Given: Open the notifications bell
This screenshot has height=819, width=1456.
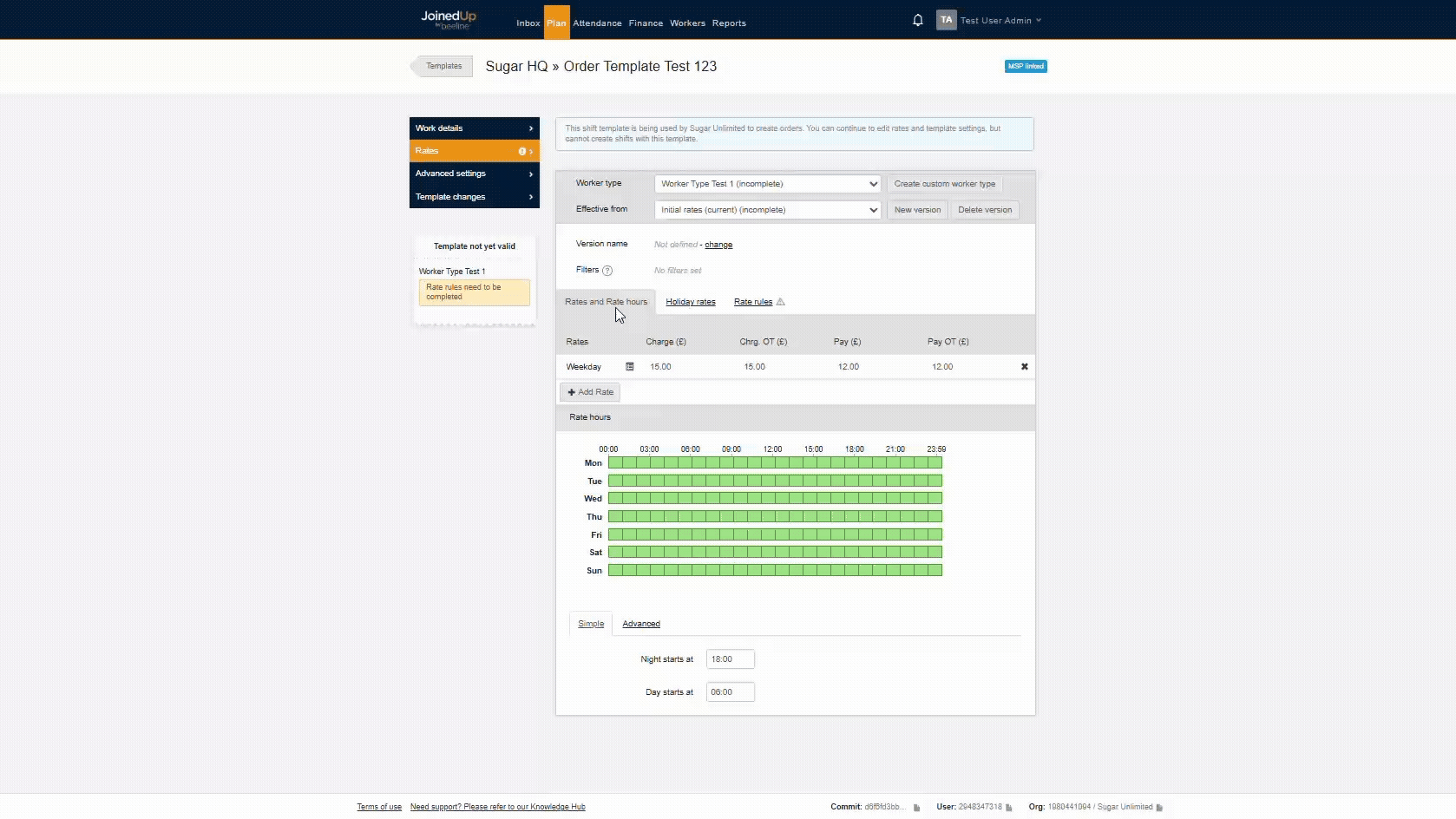Looking at the screenshot, I should pos(917,20).
